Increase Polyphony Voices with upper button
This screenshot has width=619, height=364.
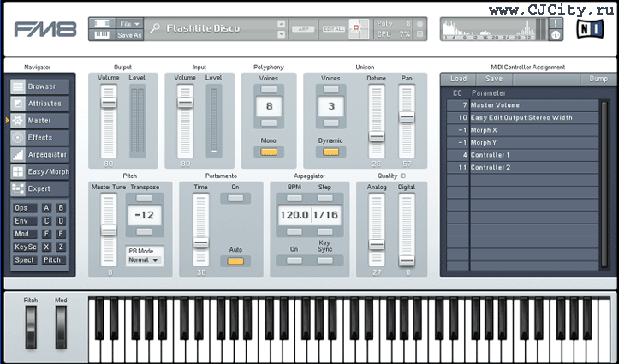(269, 89)
